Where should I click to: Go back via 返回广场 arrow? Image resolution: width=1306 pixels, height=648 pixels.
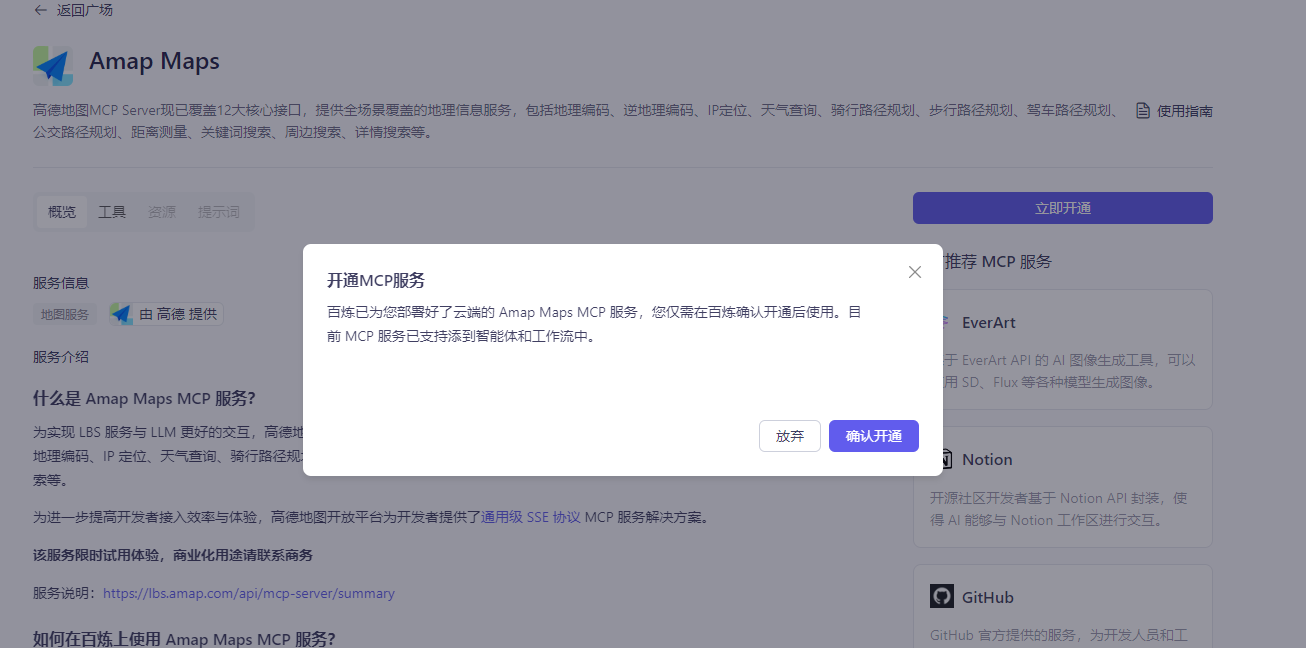coord(41,10)
